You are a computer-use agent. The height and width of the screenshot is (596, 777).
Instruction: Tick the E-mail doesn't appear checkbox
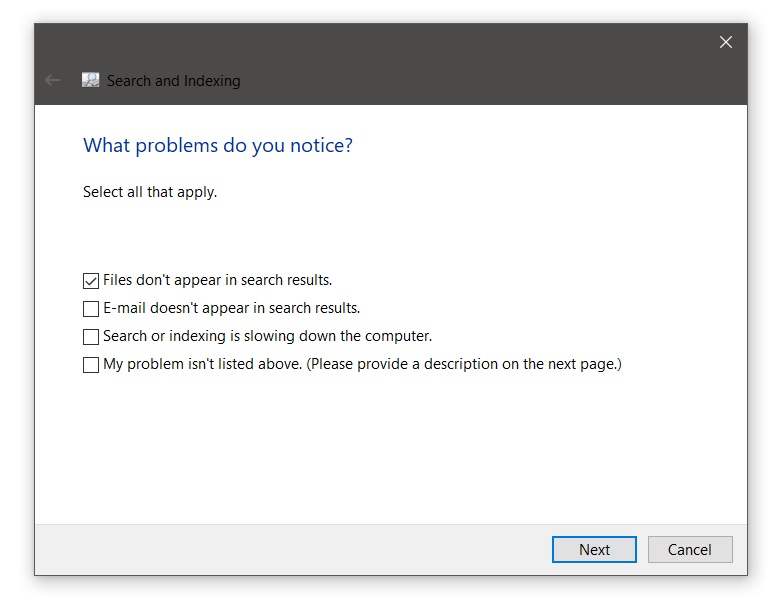coord(91,309)
